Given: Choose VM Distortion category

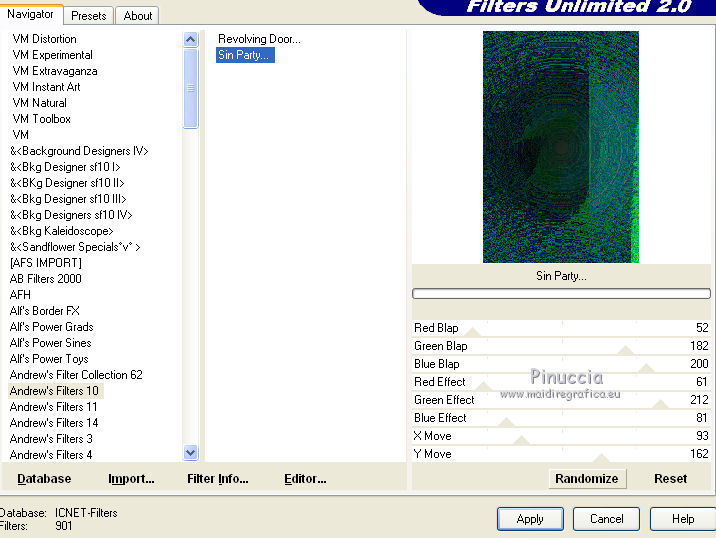Looking at the screenshot, I should pyautogui.click(x=44, y=39).
